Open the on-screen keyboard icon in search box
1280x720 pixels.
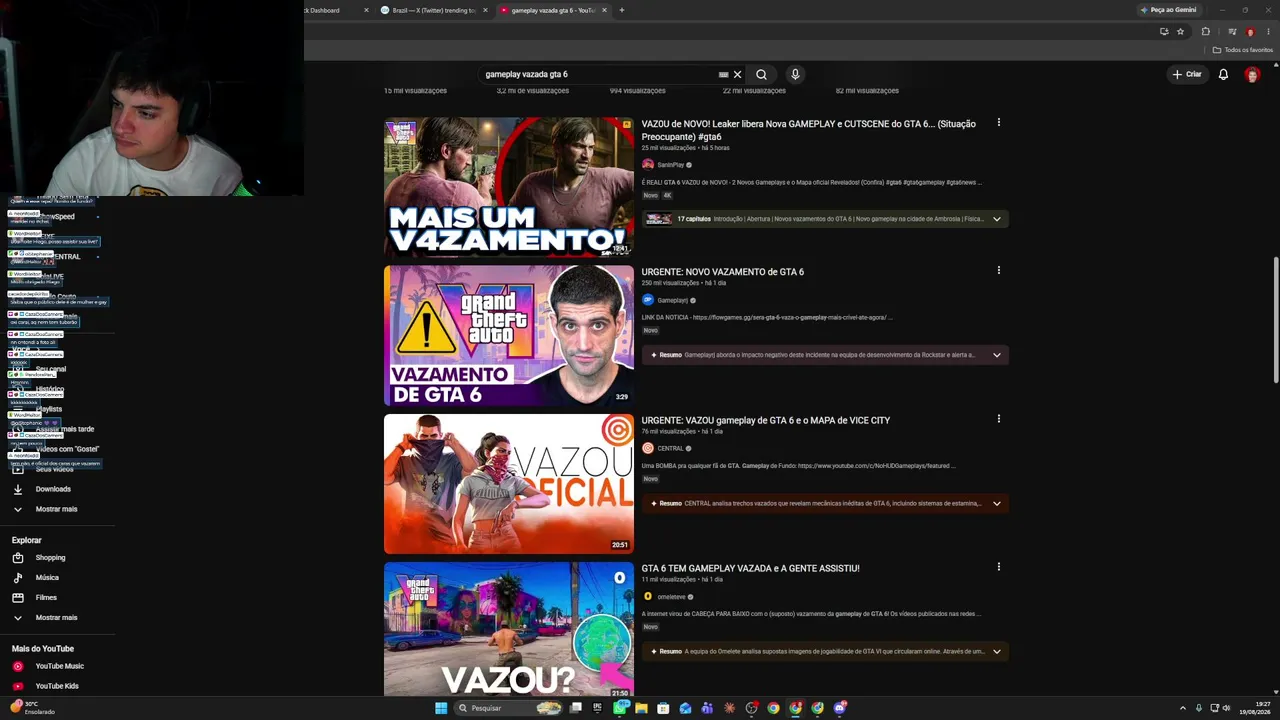(723, 74)
